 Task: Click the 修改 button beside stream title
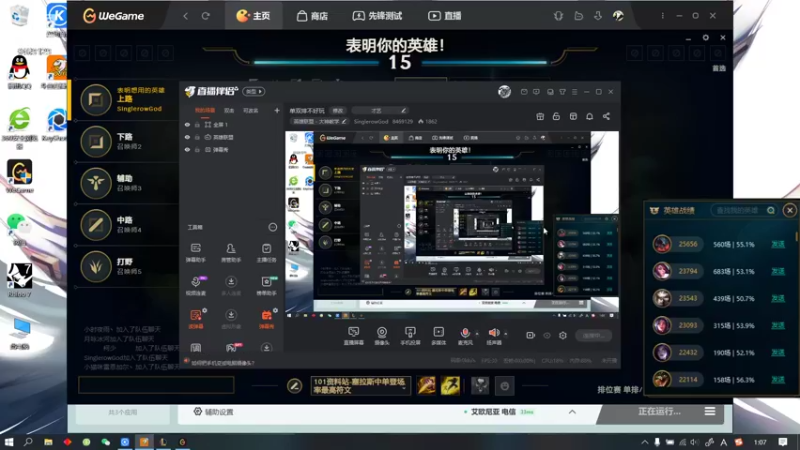click(x=338, y=110)
